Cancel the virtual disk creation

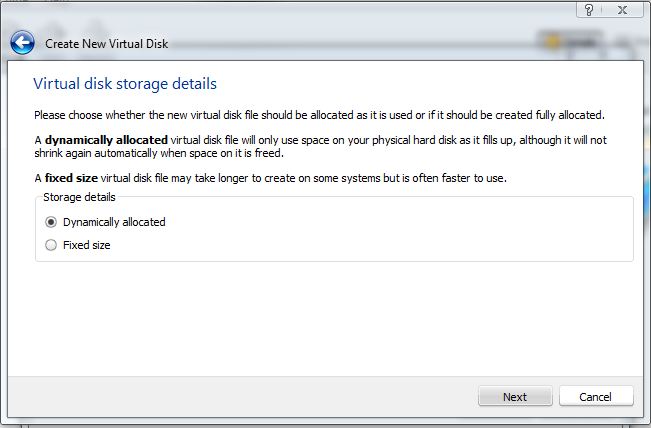click(x=596, y=396)
